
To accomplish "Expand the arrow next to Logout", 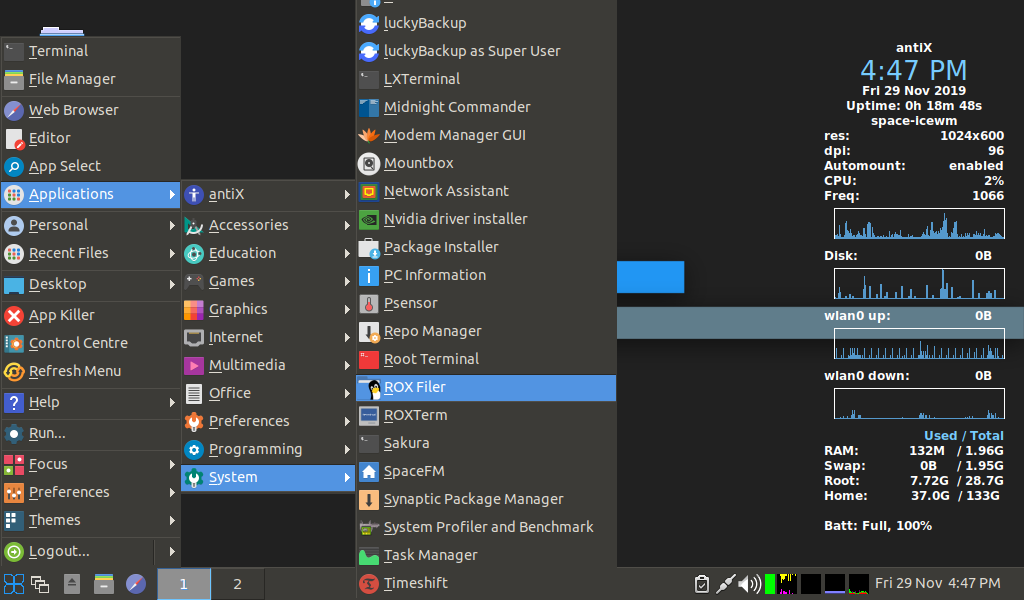I will (172, 552).
